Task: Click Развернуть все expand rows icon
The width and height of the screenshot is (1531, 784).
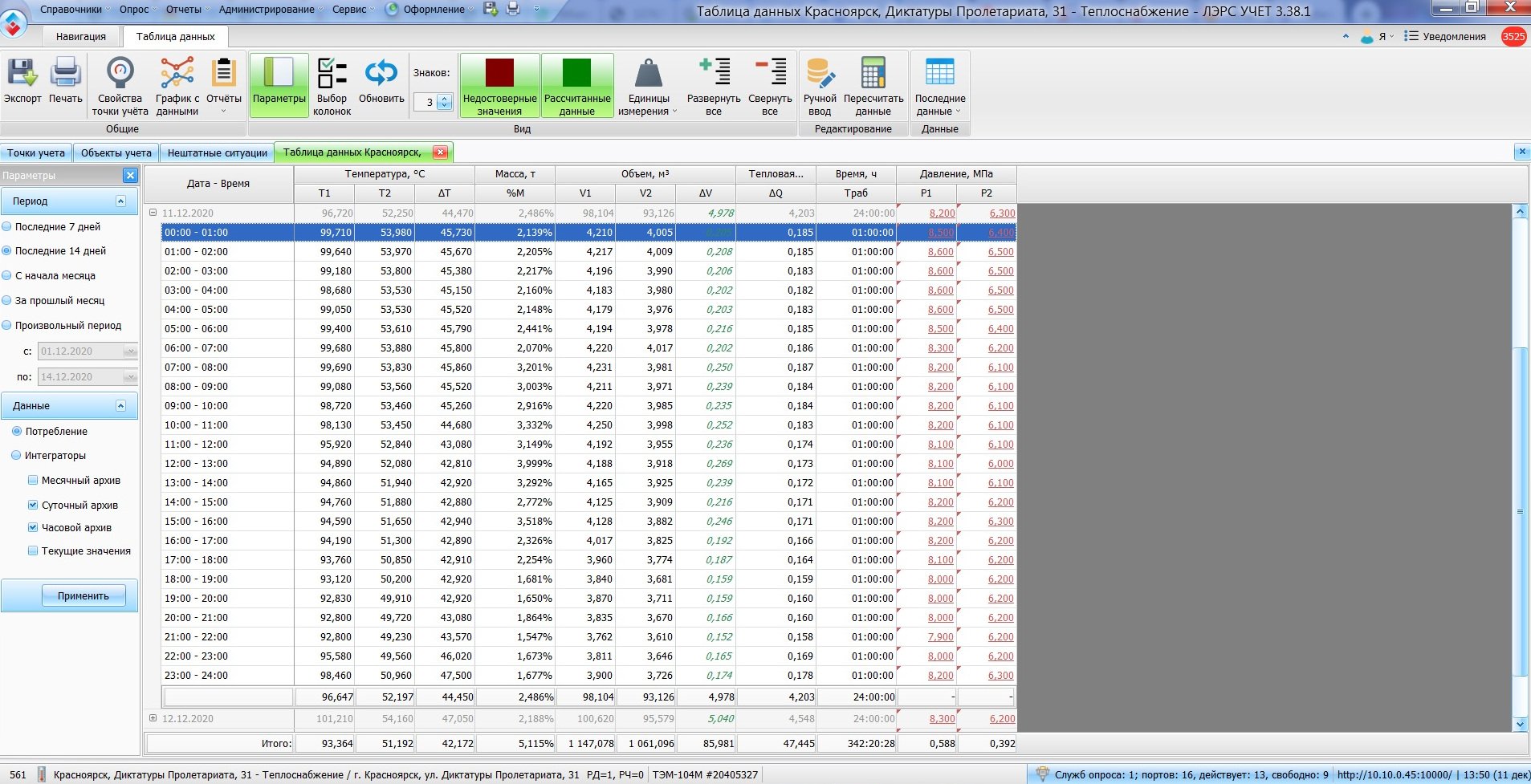Action: (x=714, y=71)
